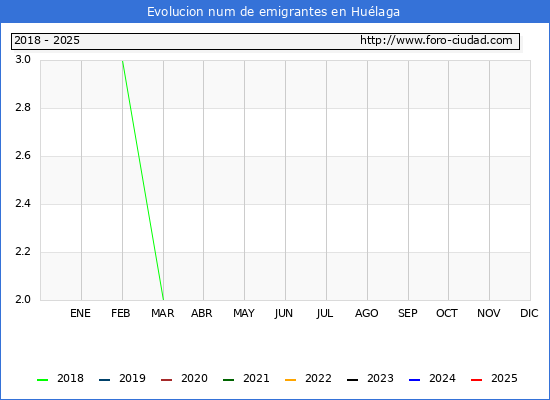Viewport: 550px width, 400px height.
Task: Click the 2.4 y-axis value
Action: [23, 204]
